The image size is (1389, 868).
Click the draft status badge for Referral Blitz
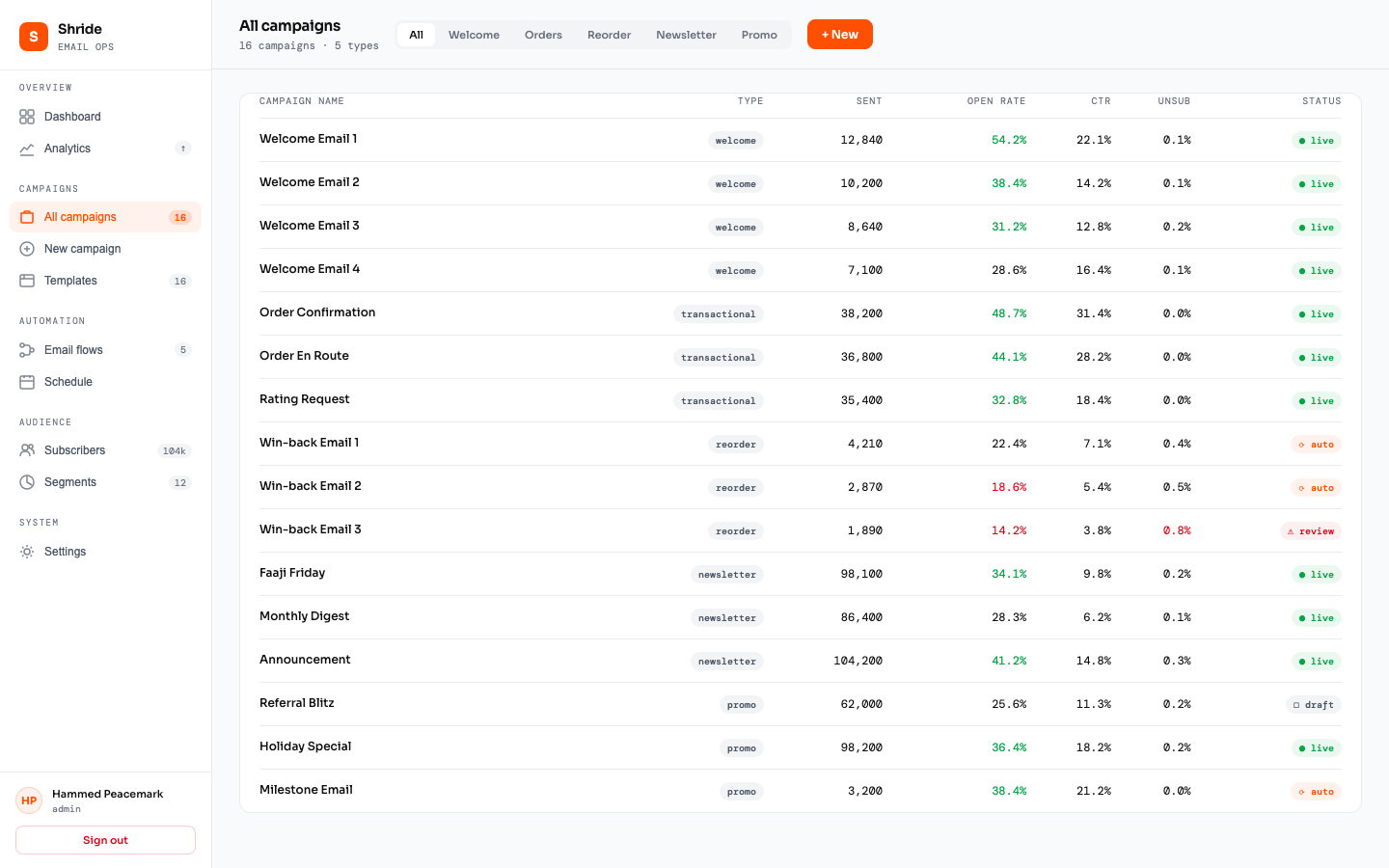pos(1313,705)
